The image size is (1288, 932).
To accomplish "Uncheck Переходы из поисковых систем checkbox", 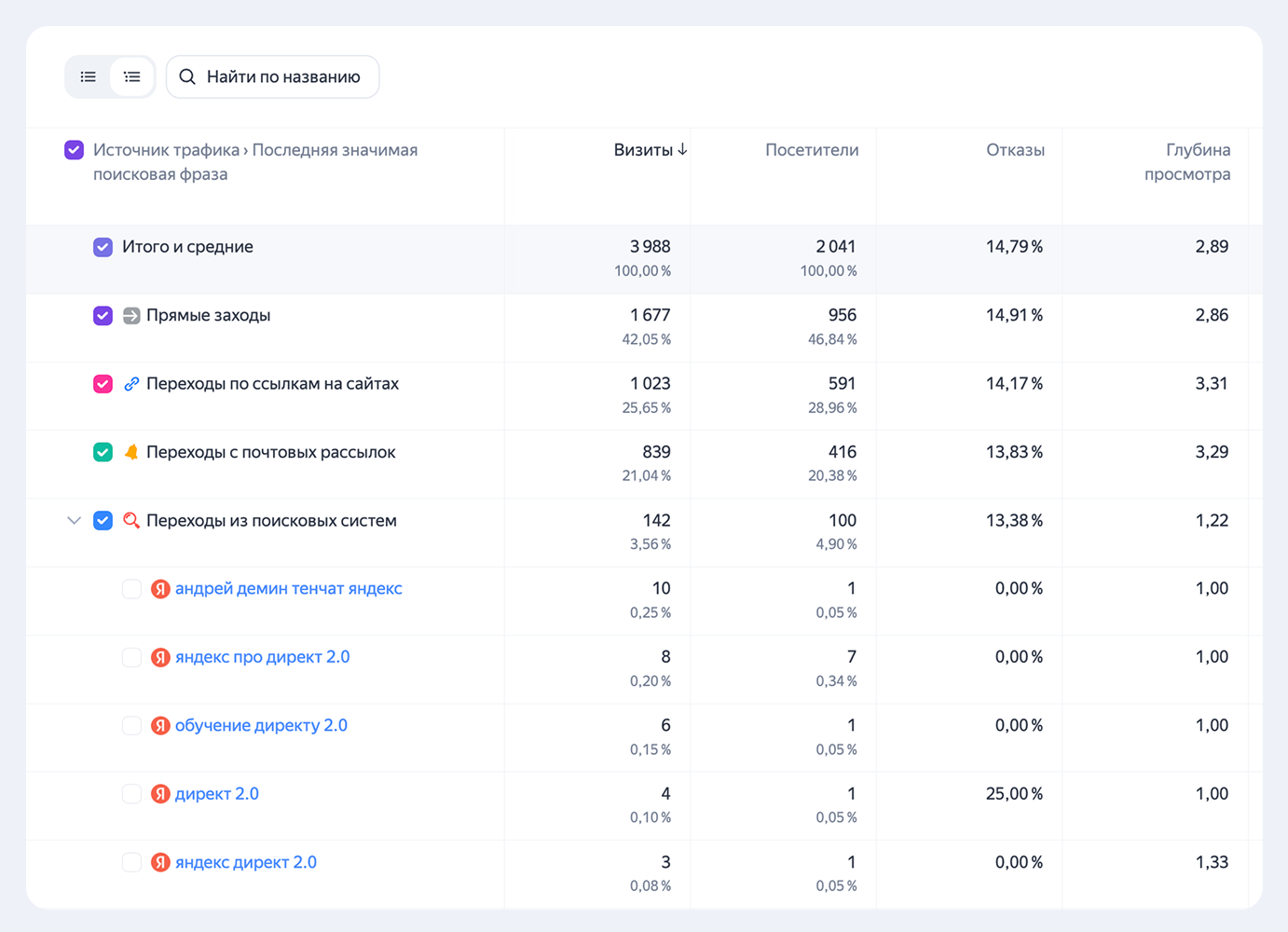I will pyautogui.click(x=103, y=521).
